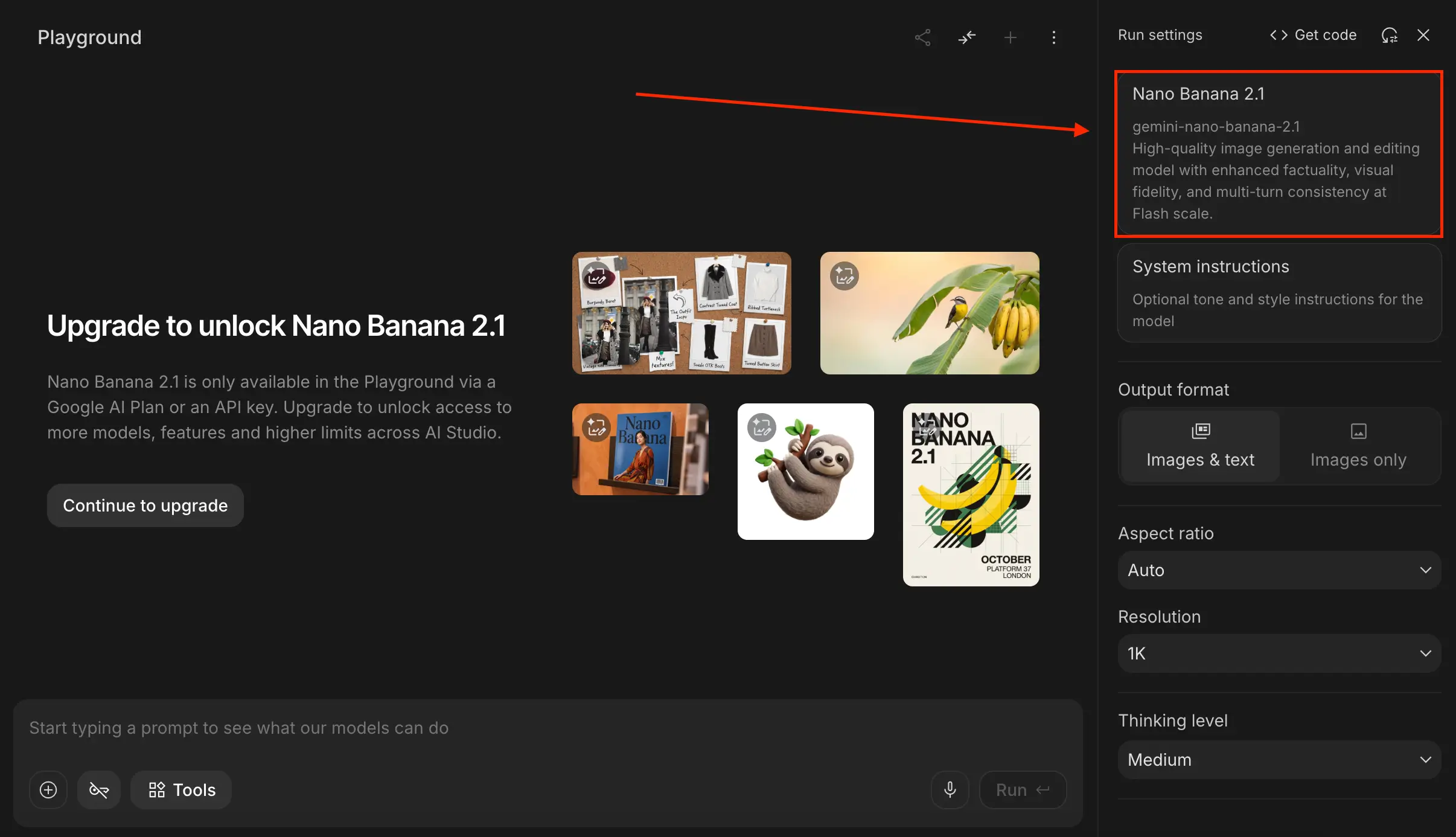The width and height of the screenshot is (1456, 837).
Task: Click the Get code button
Action: pyautogui.click(x=1313, y=35)
